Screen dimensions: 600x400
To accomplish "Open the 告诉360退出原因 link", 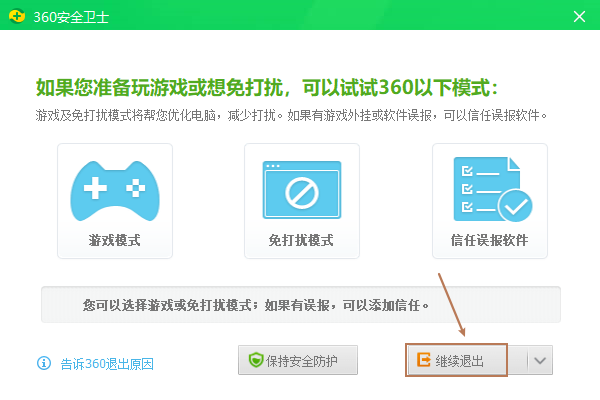I will click(x=107, y=364).
